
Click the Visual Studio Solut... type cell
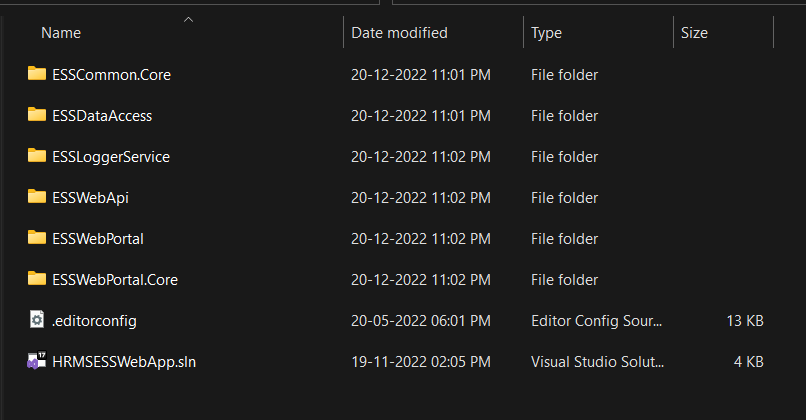597,362
